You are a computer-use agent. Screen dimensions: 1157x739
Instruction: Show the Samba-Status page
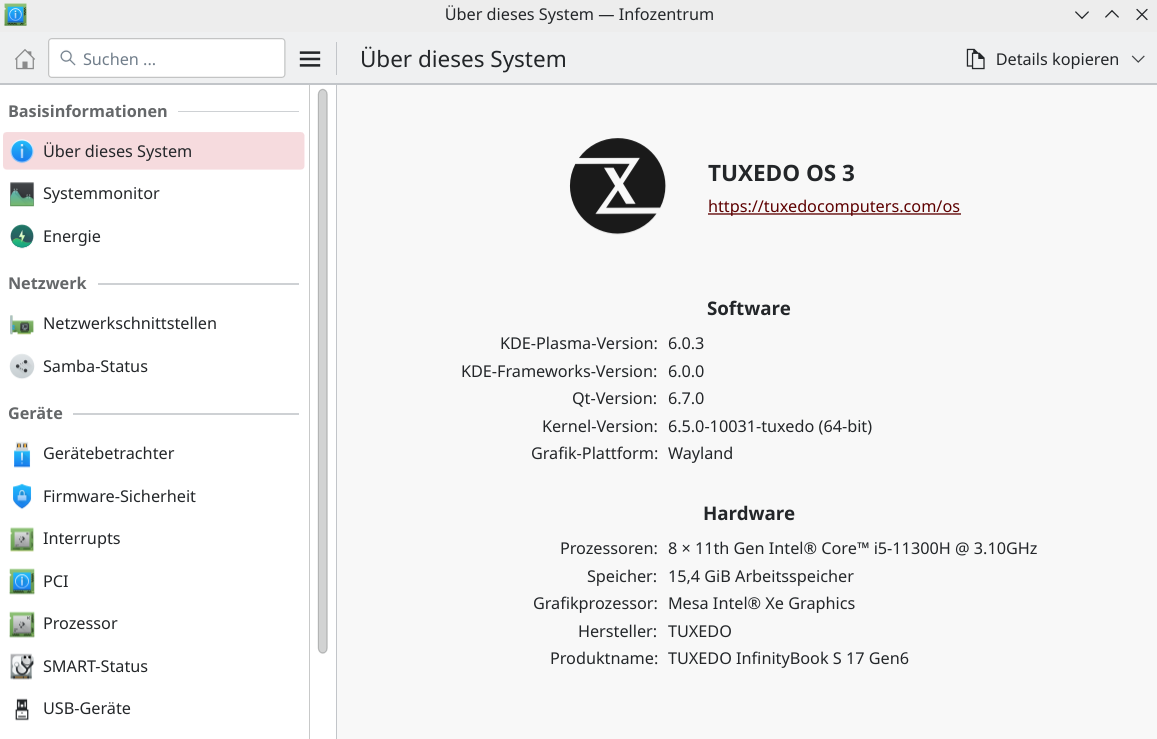coord(153,367)
